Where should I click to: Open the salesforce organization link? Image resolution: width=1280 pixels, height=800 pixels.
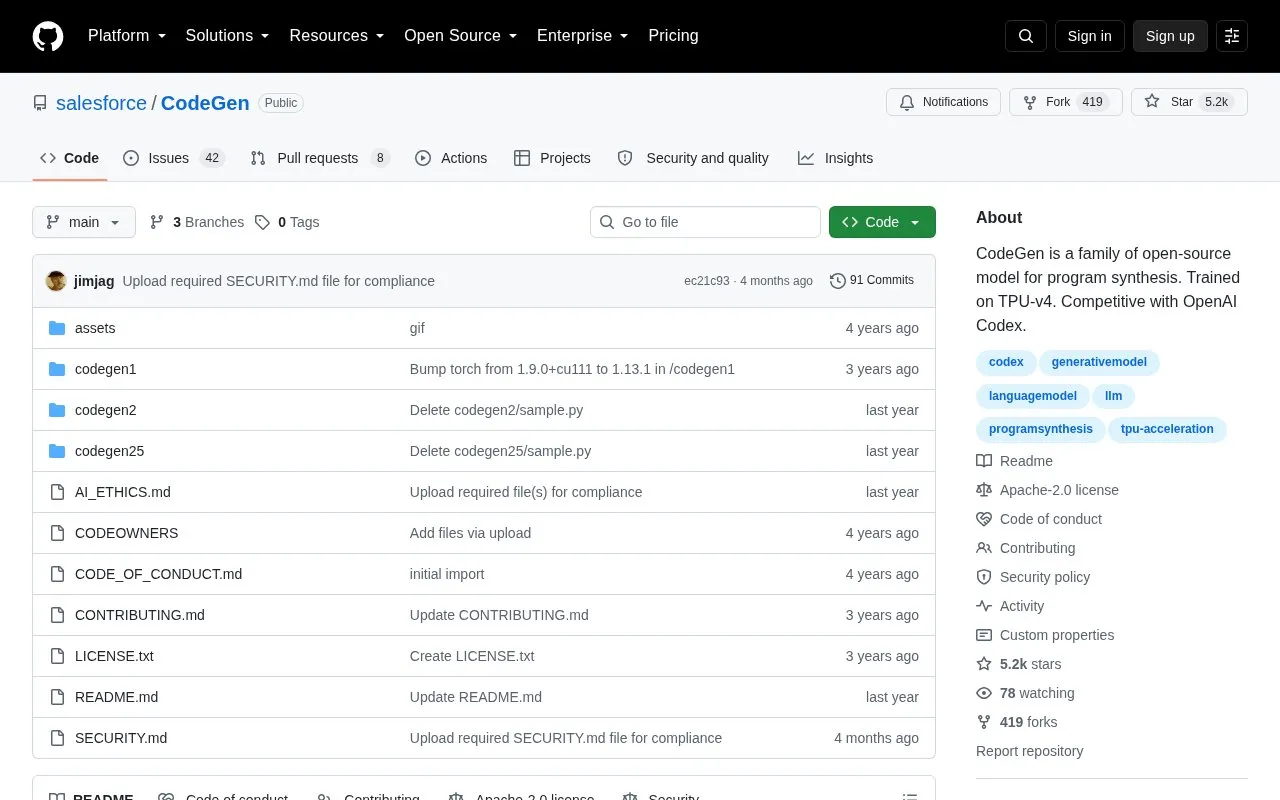click(x=101, y=103)
